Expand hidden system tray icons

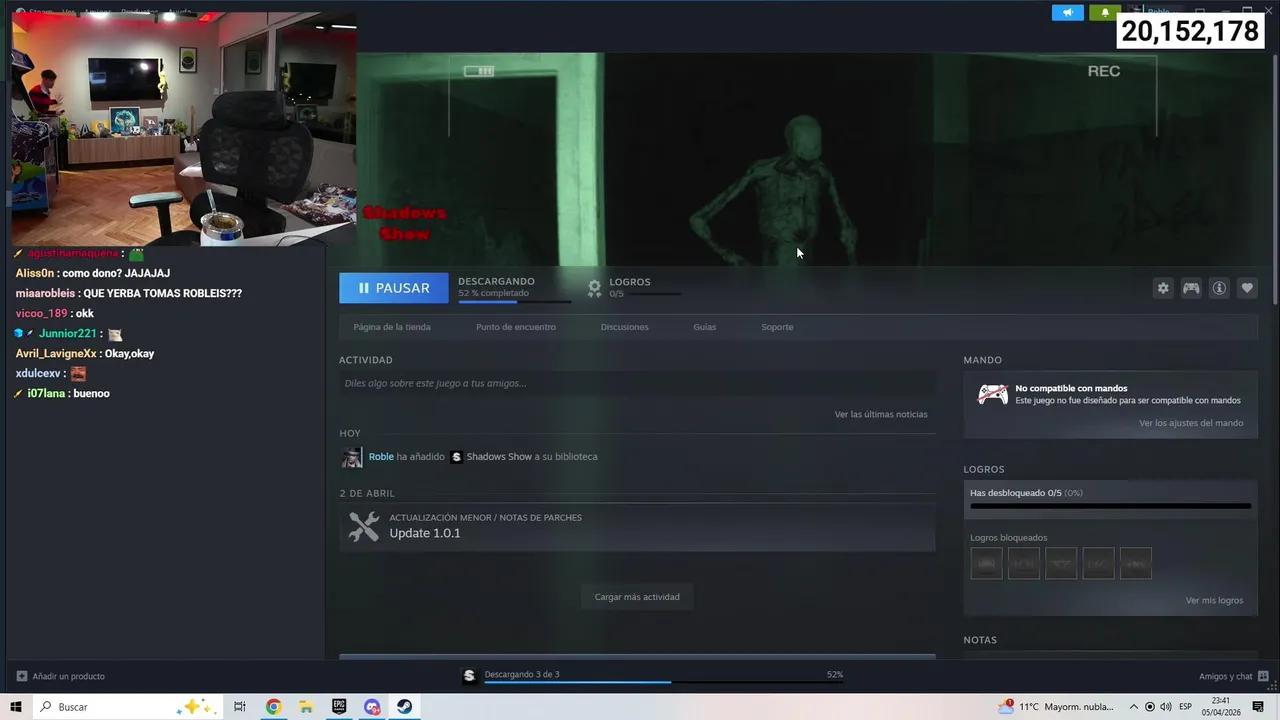[1133, 707]
